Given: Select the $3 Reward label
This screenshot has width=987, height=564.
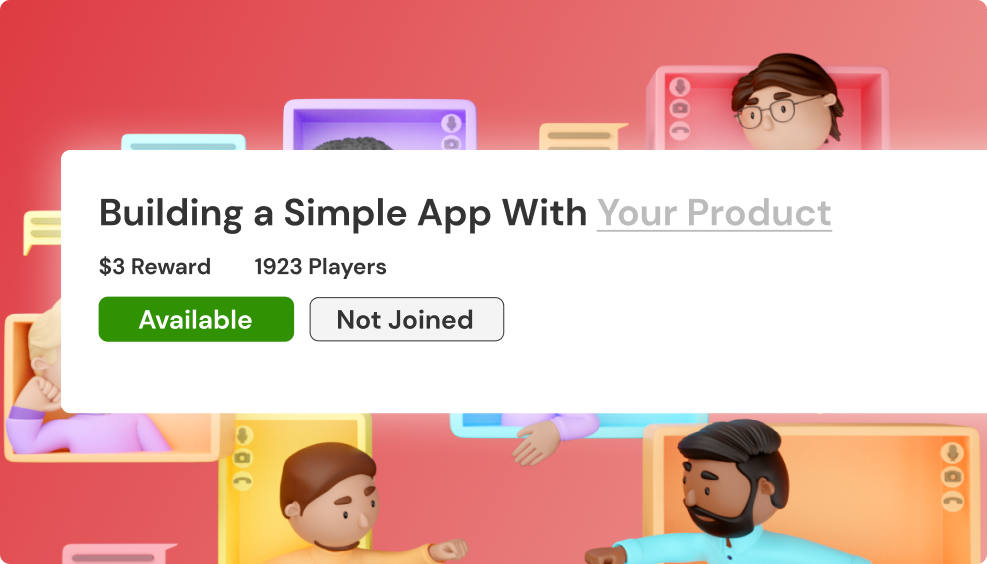Looking at the screenshot, I should [x=155, y=266].
